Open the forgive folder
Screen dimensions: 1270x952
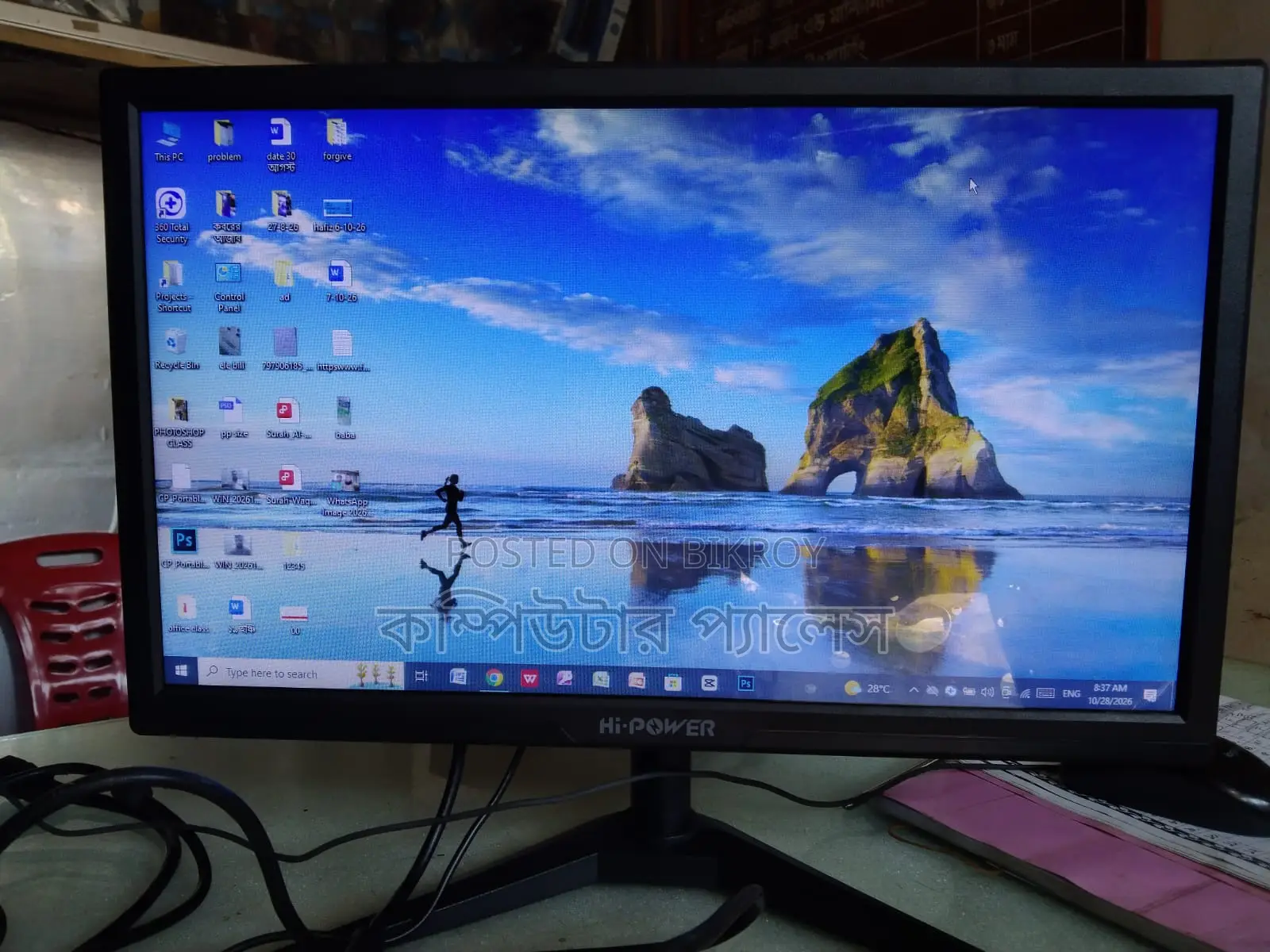tap(337, 140)
